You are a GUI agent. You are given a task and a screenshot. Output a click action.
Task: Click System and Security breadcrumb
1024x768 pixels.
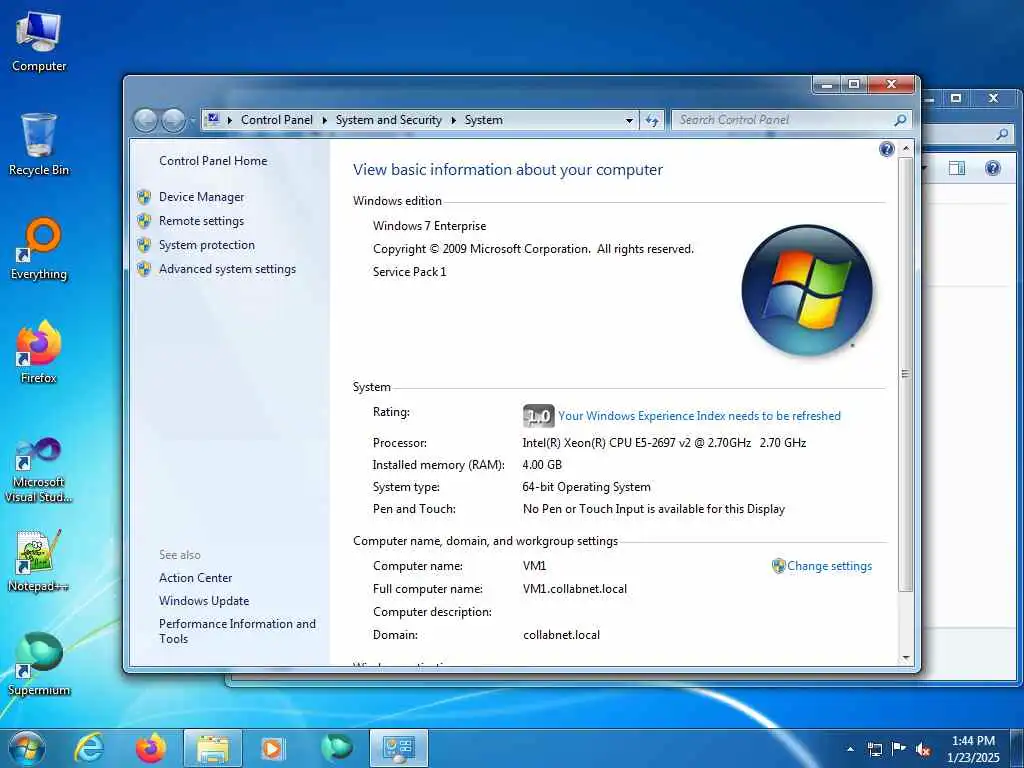click(x=389, y=120)
